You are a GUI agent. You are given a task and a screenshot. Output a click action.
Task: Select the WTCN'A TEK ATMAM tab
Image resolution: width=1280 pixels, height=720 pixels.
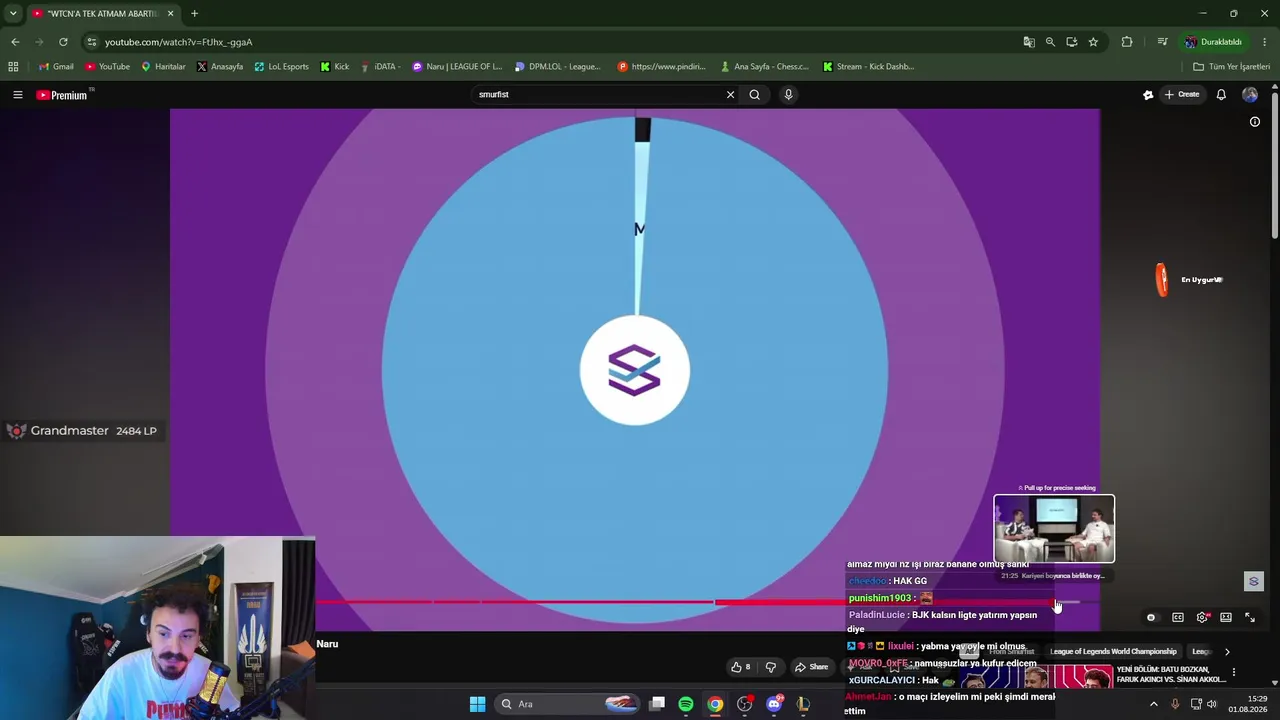pos(102,14)
